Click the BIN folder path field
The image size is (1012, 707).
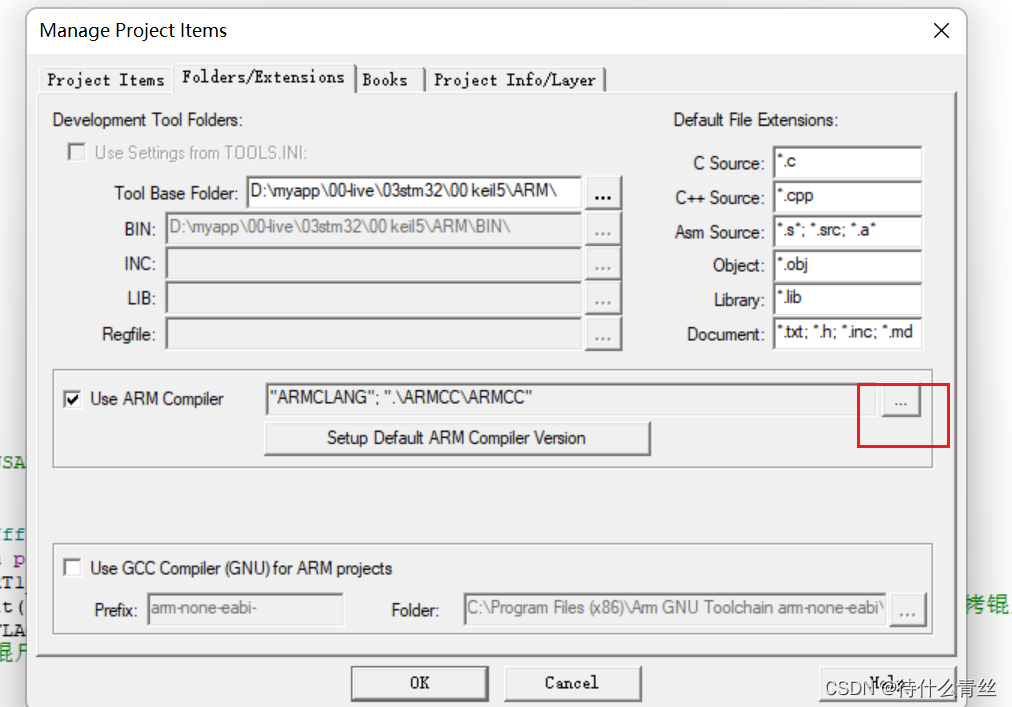pos(374,229)
